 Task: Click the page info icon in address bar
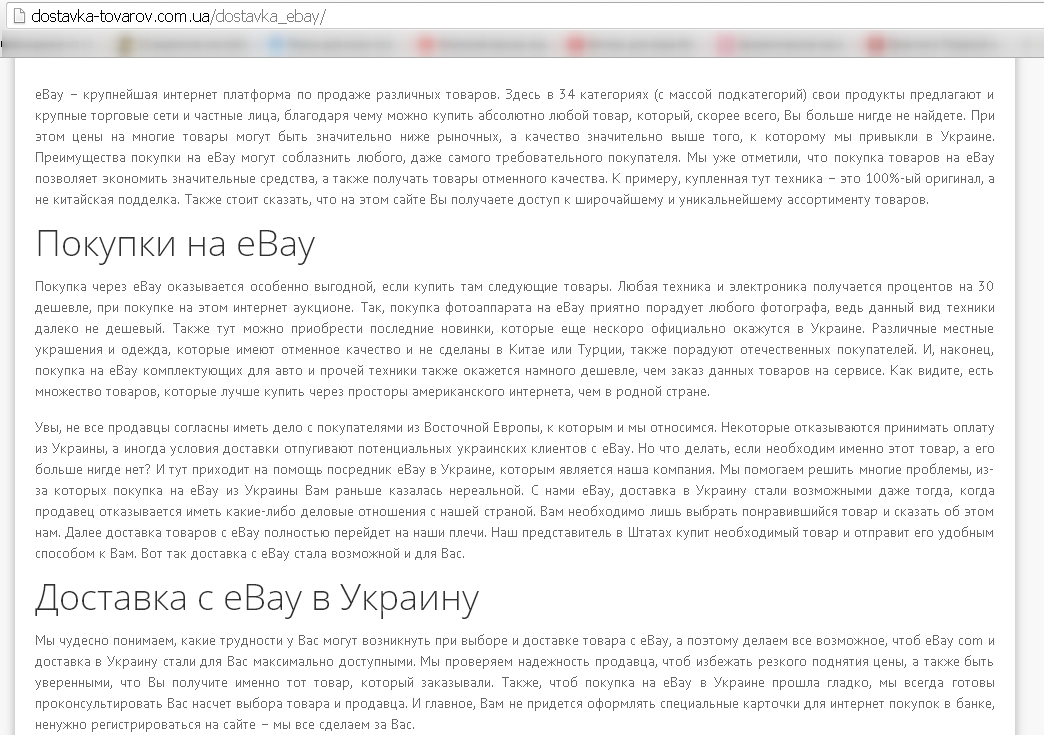coord(19,17)
